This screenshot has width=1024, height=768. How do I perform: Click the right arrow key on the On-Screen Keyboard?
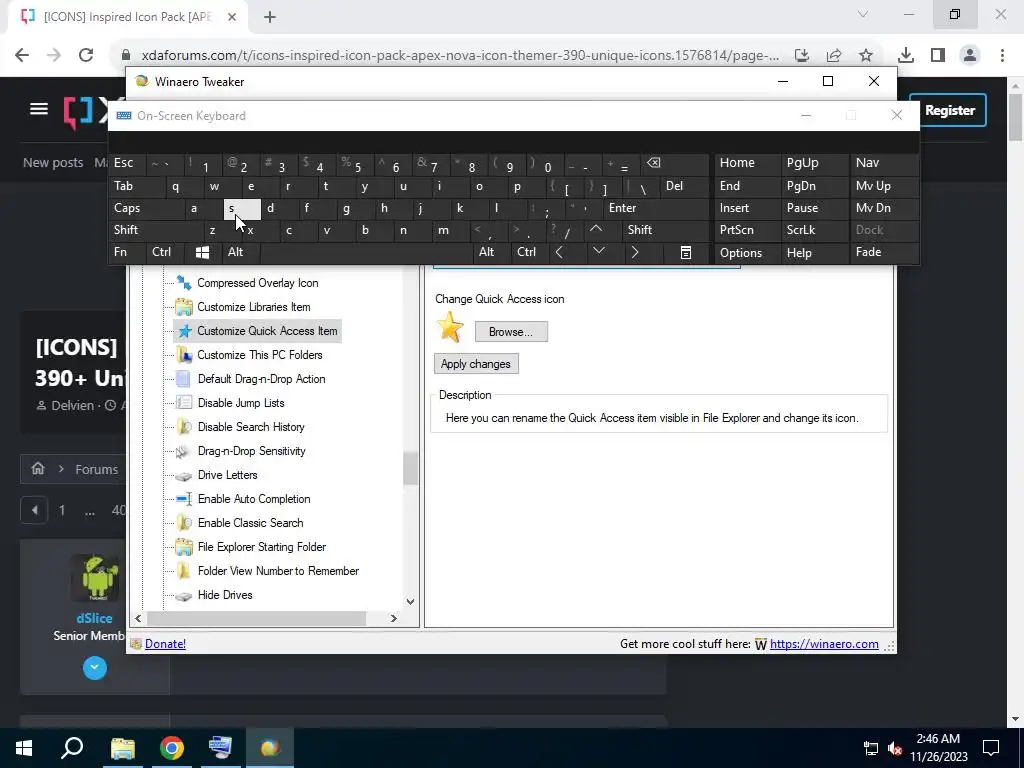(x=634, y=253)
